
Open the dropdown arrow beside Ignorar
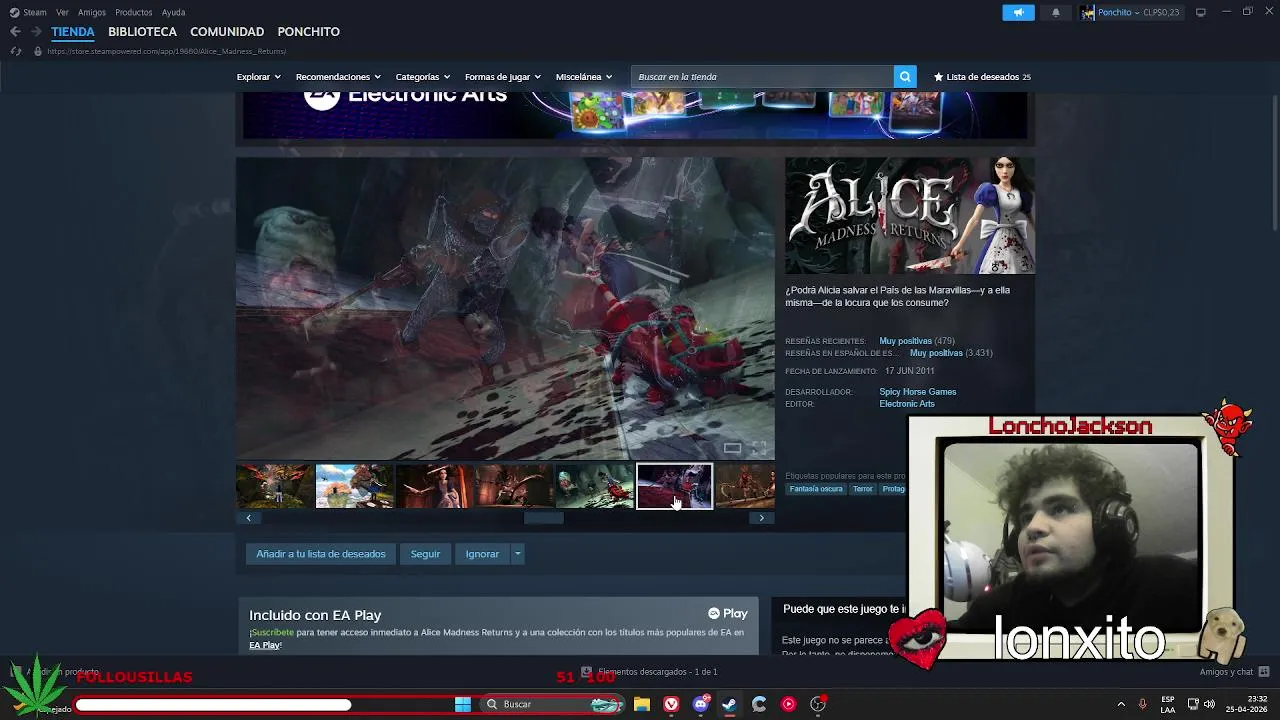click(517, 554)
